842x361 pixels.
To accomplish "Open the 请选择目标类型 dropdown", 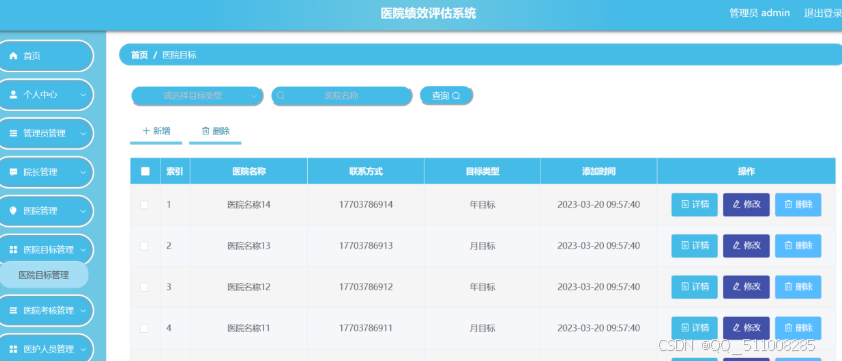I will click(197, 96).
